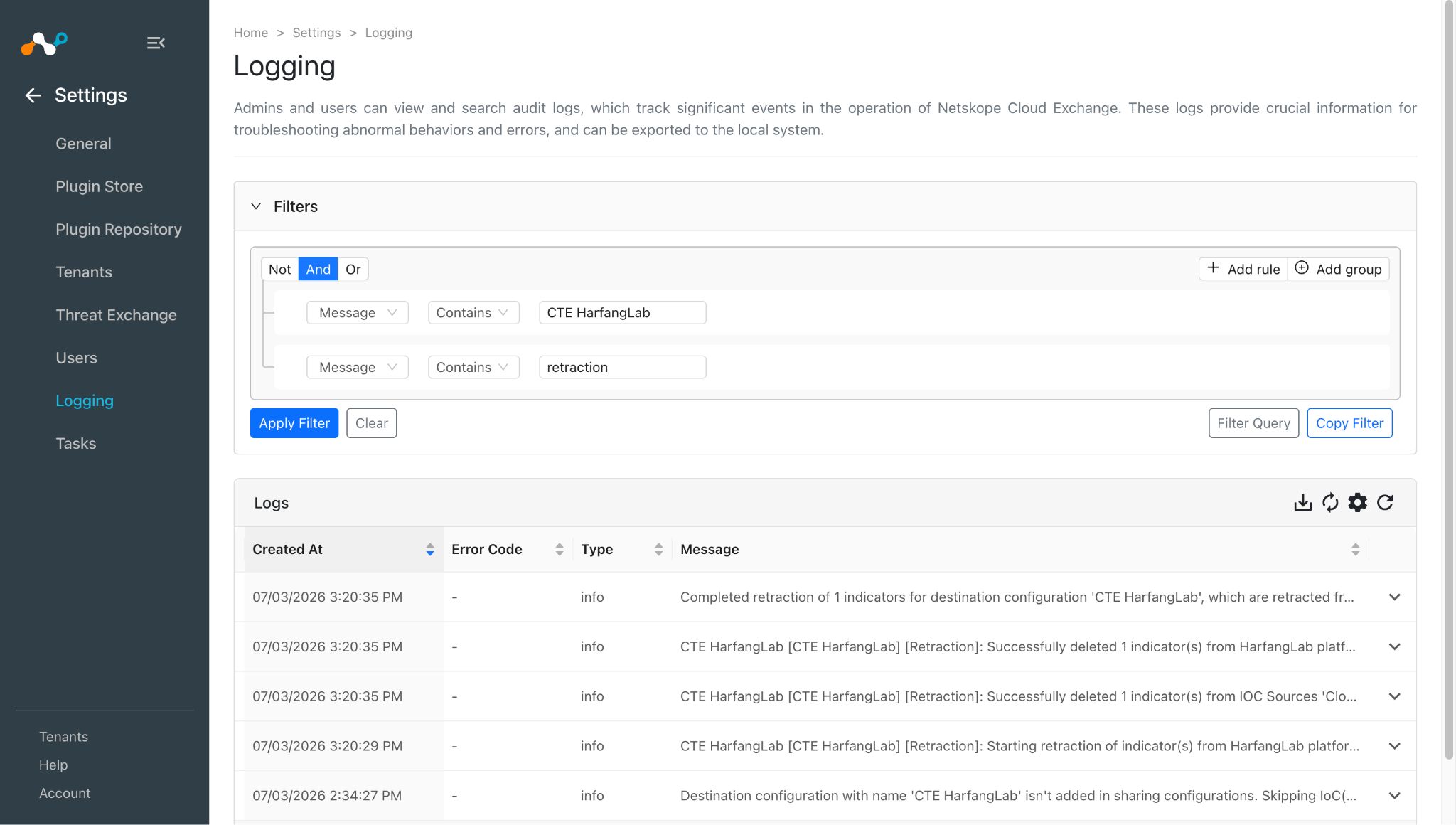
Task: Open Help link in sidebar
Action: [x=53, y=765]
